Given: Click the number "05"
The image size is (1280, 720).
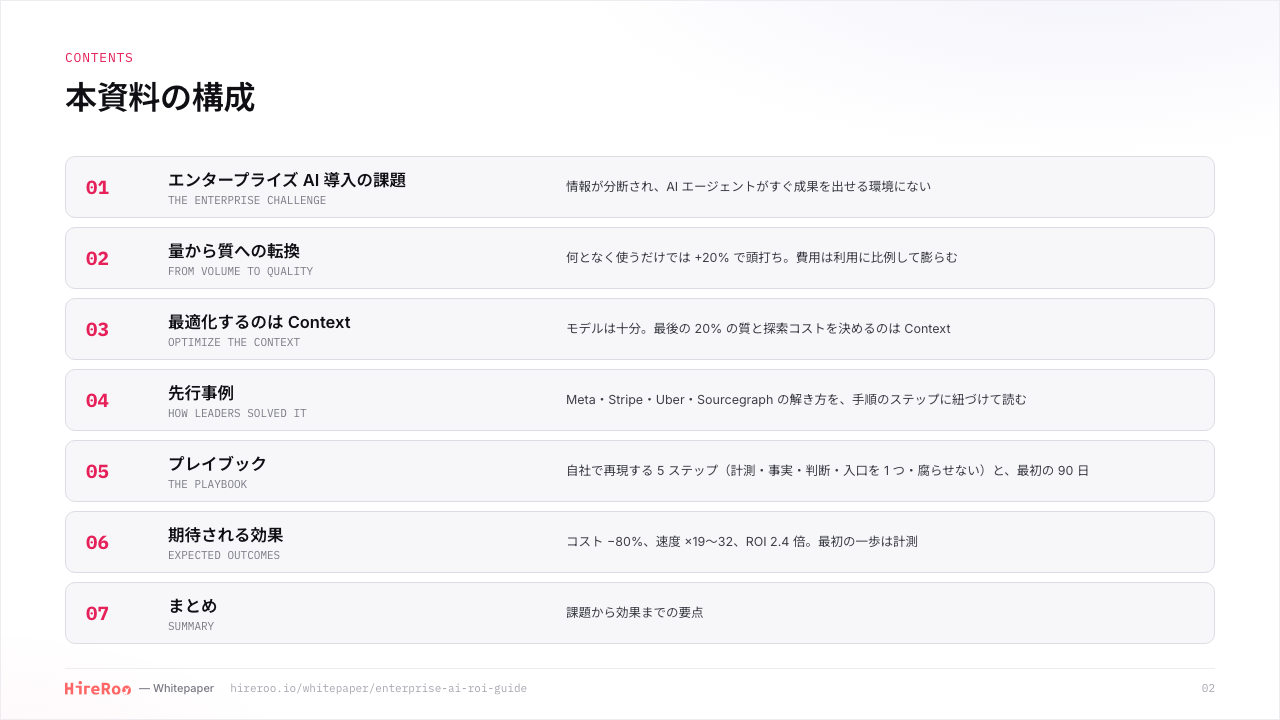Looking at the screenshot, I should pyautogui.click(x=97, y=472).
